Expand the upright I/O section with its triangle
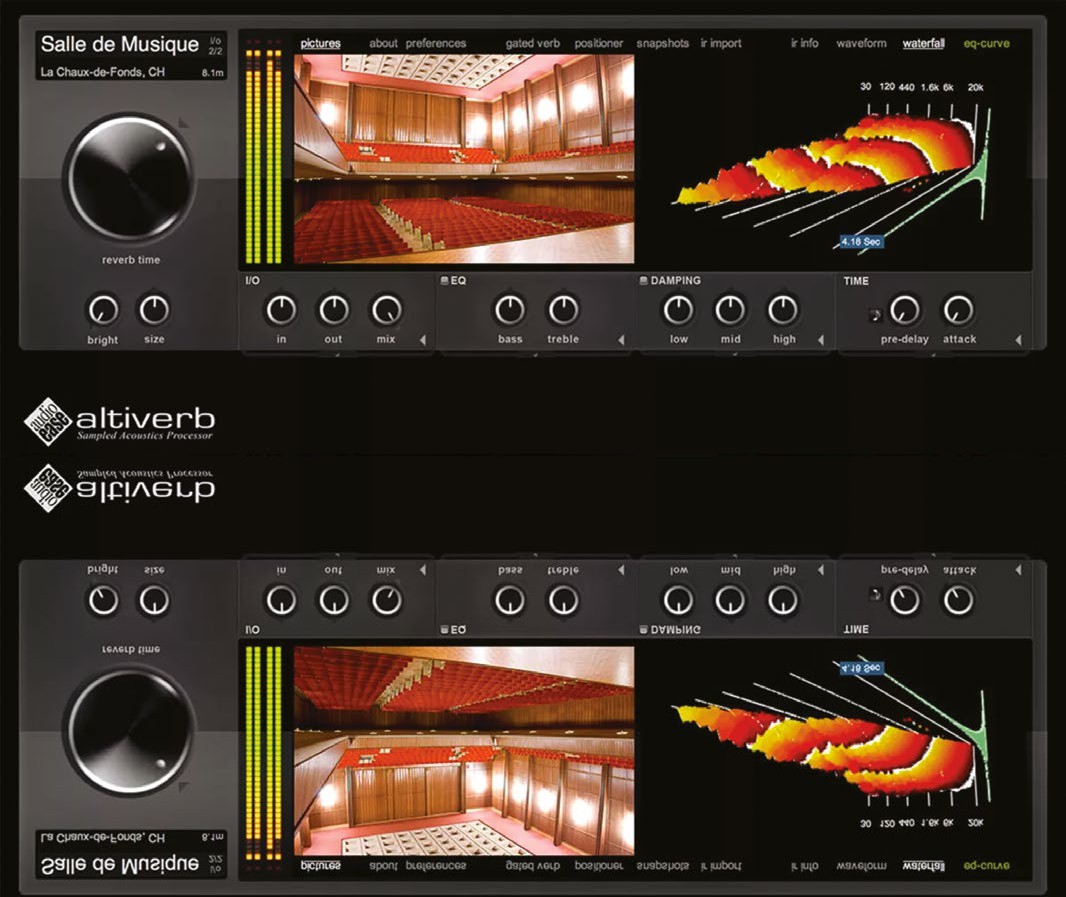 tap(423, 339)
